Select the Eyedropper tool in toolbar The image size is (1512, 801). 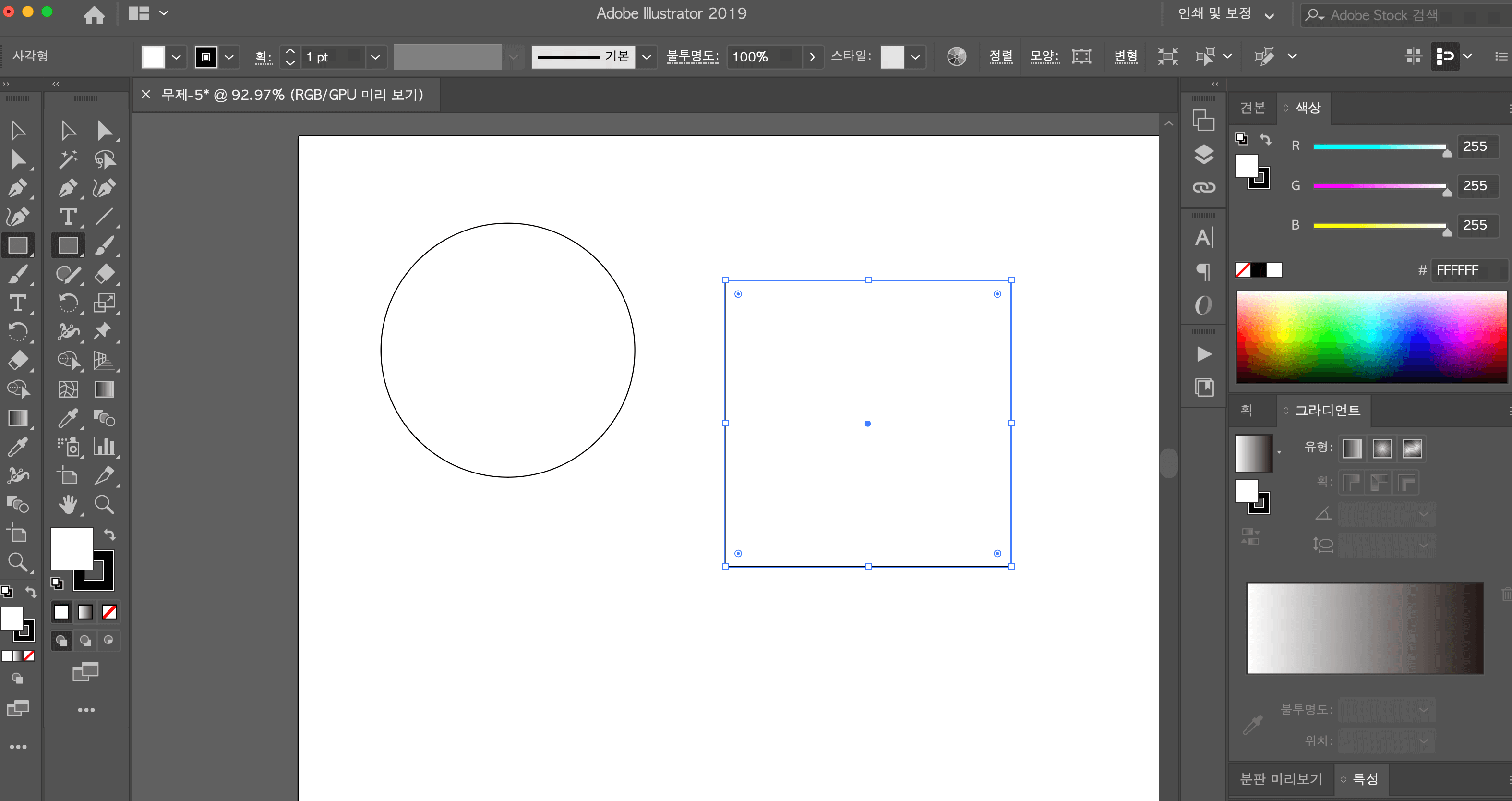pos(68,418)
